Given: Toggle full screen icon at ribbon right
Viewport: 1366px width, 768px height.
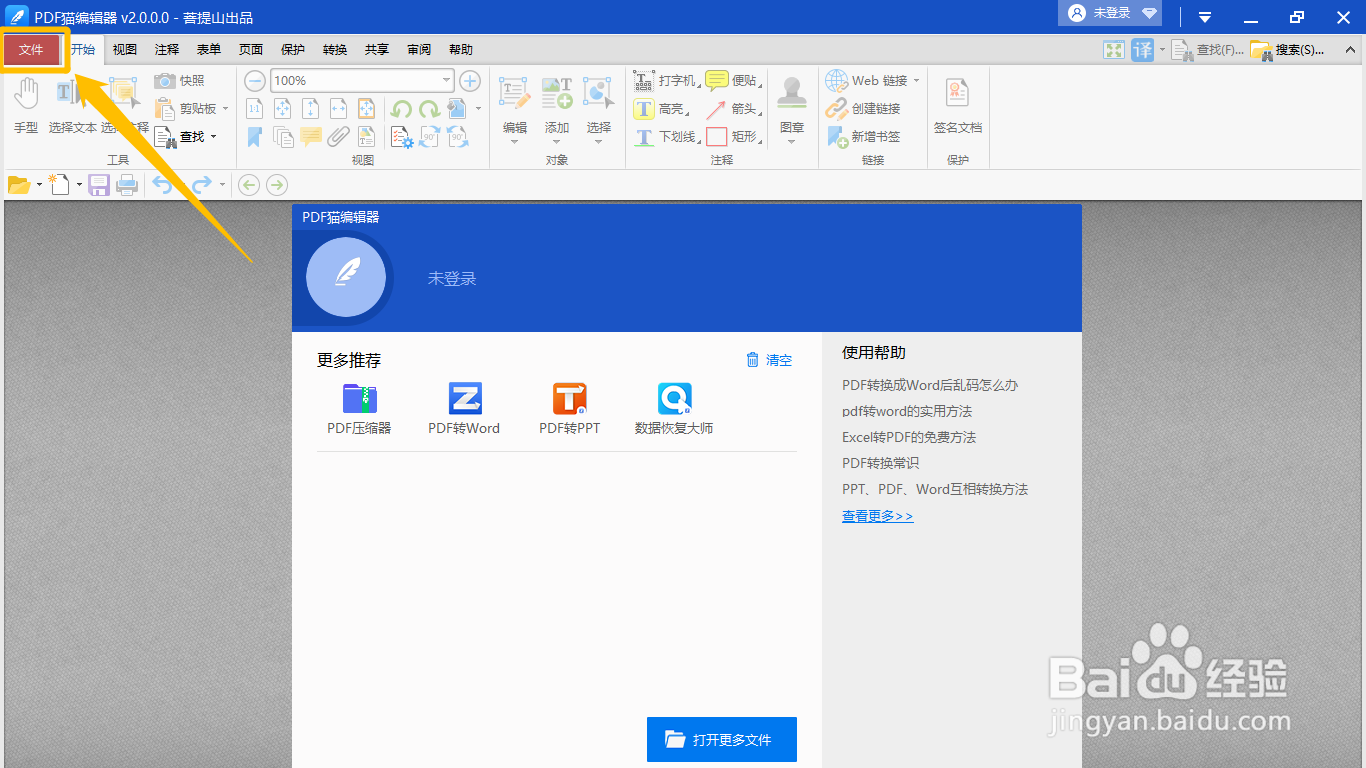Looking at the screenshot, I should pyautogui.click(x=1114, y=49).
